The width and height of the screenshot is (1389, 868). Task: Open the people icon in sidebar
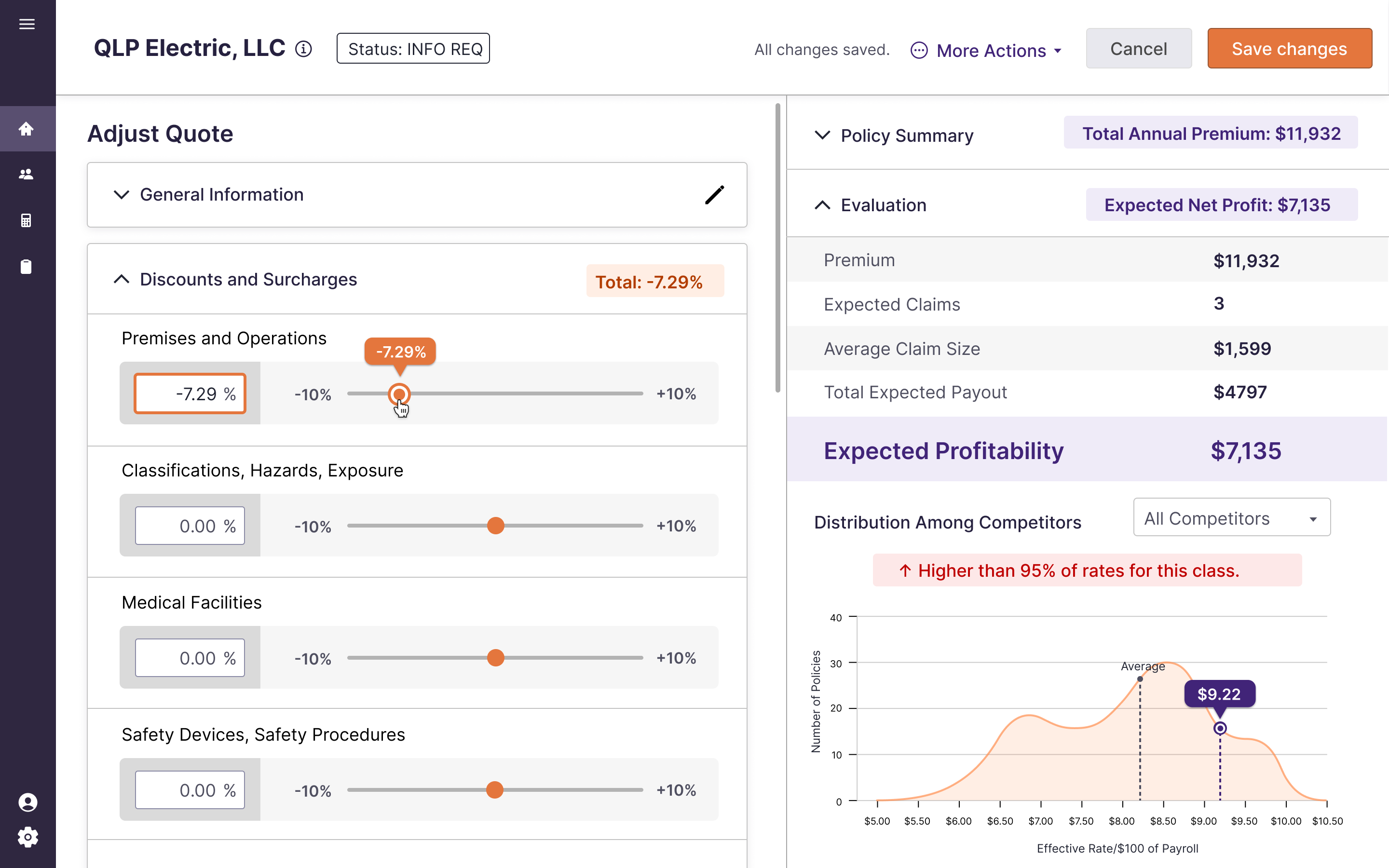(x=27, y=175)
